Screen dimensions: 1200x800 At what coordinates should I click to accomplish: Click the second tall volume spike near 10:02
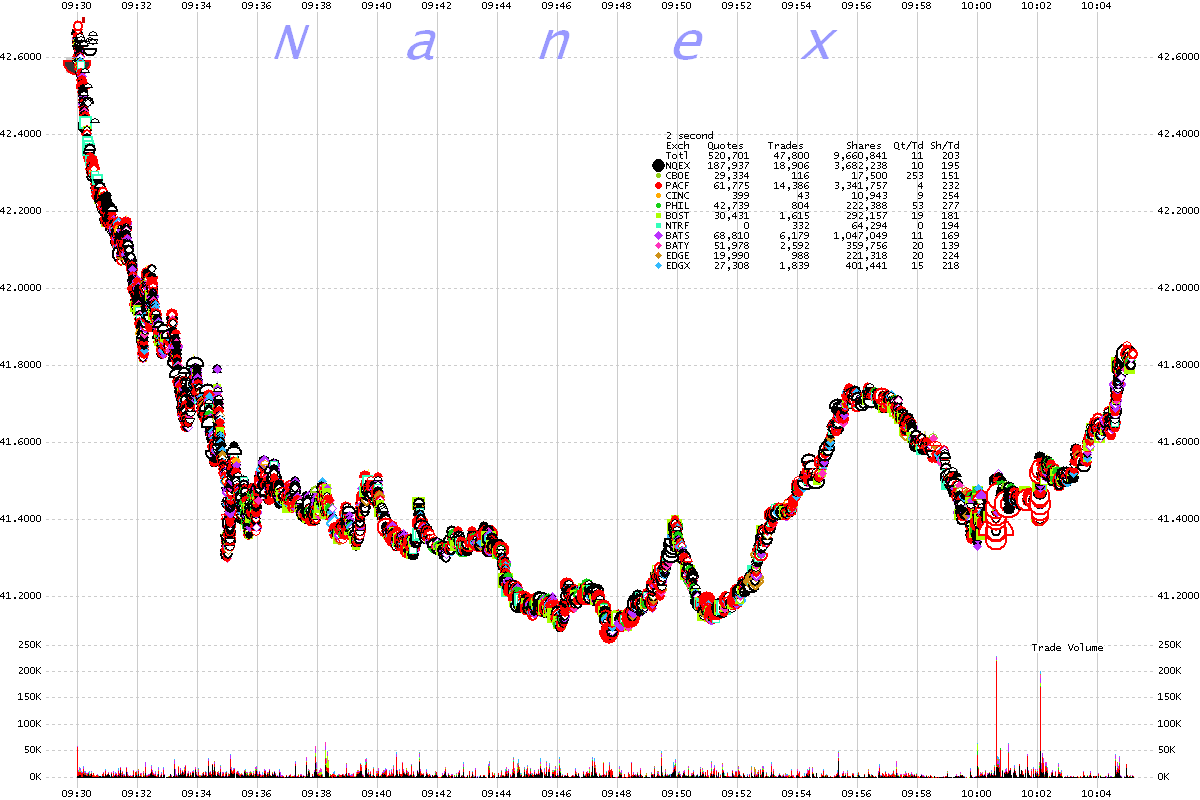[x=1040, y=723]
